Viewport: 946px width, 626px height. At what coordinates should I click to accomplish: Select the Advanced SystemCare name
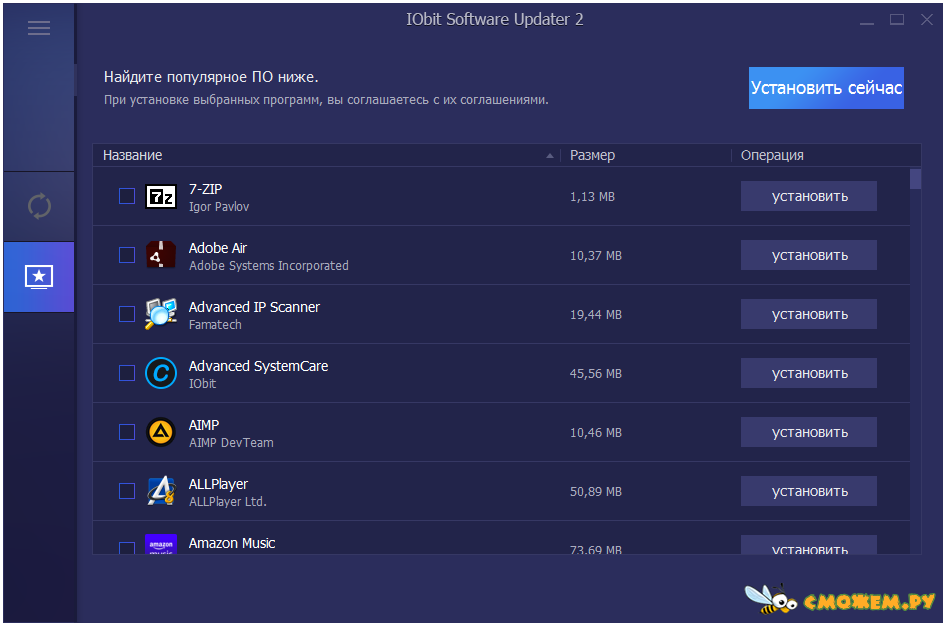coord(258,366)
